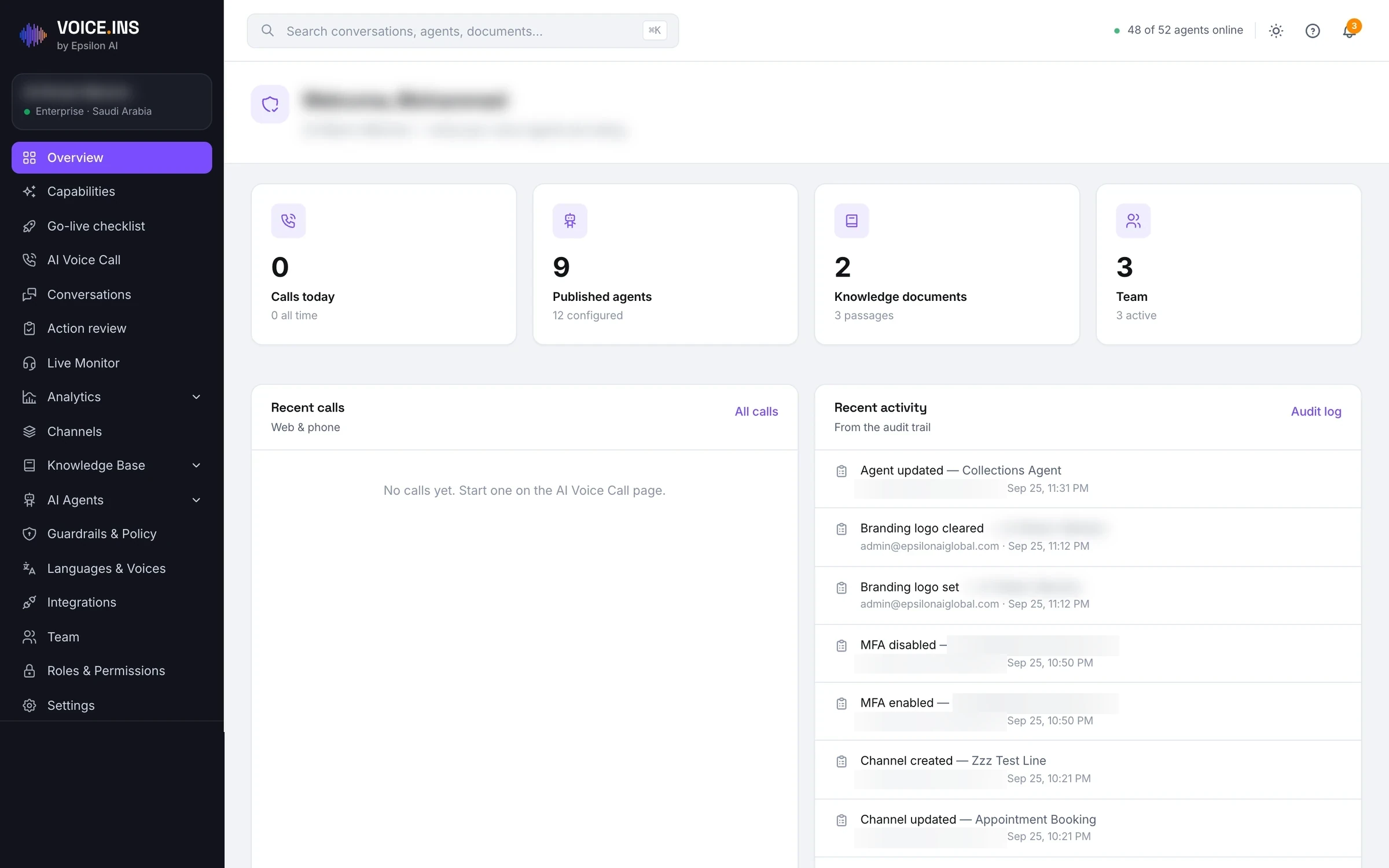Expand the Analytics chevron in sidebar
This screenshot has height=868, width=1389.
[x=196, y=397]
